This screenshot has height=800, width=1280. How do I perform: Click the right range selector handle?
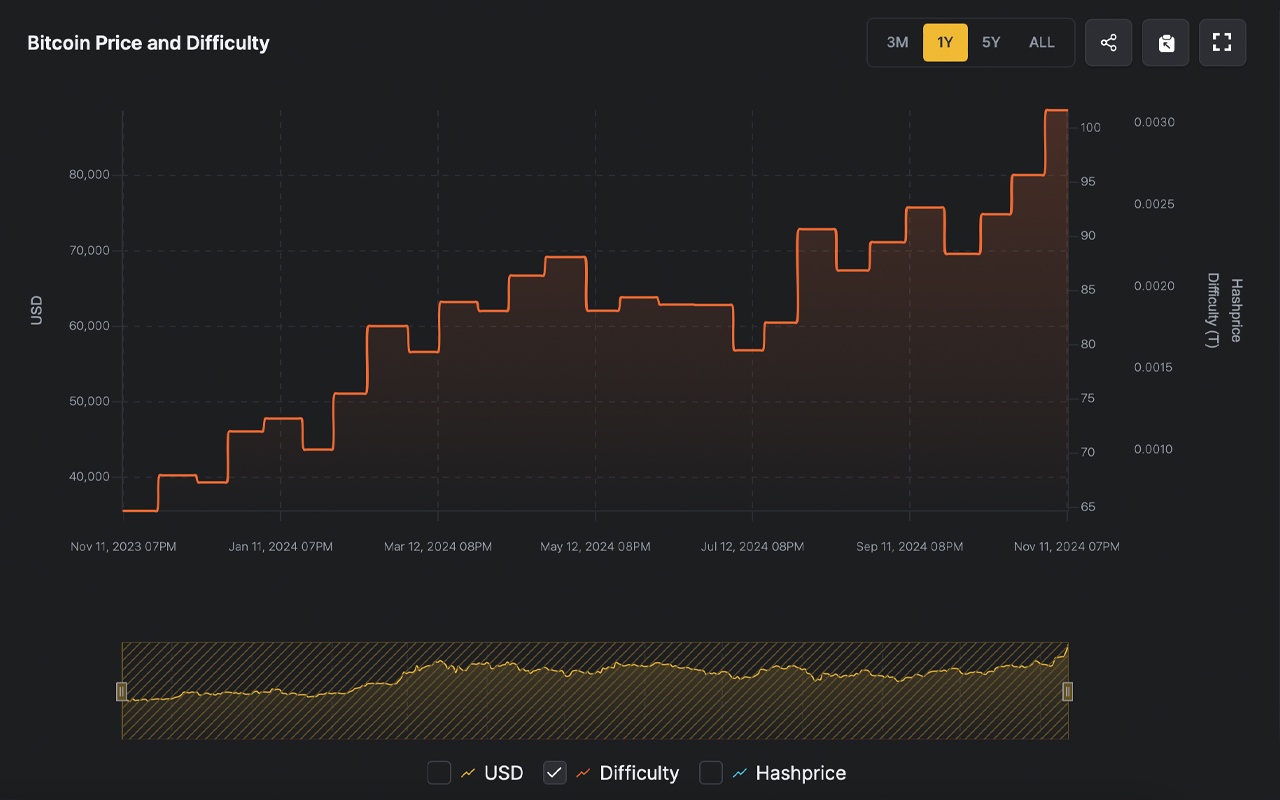pos(1067,691)
